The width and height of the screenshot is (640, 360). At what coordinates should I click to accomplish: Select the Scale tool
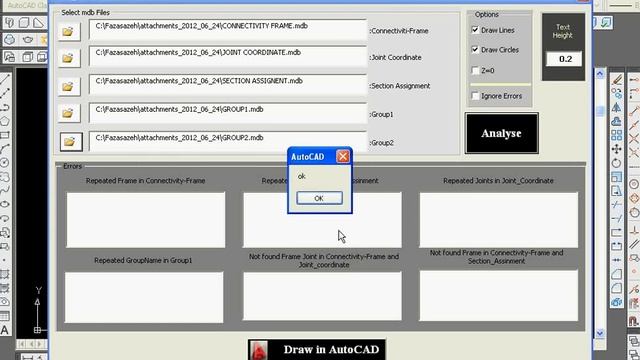click(617, 177)
